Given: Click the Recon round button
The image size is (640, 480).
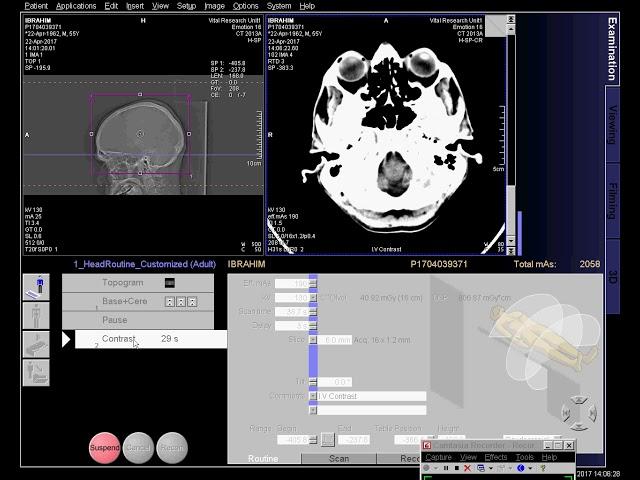Looking at the screenshot, I should tap(172, 448).
